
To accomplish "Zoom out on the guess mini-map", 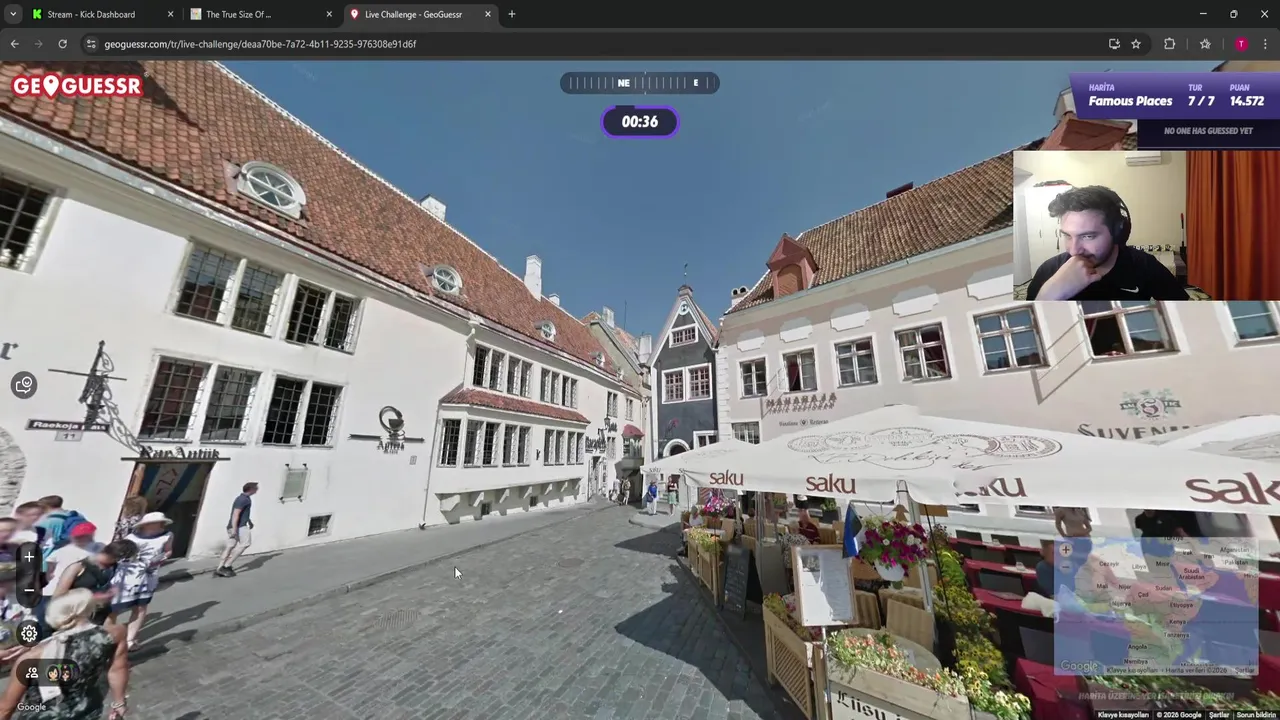I will (1066, 565).
